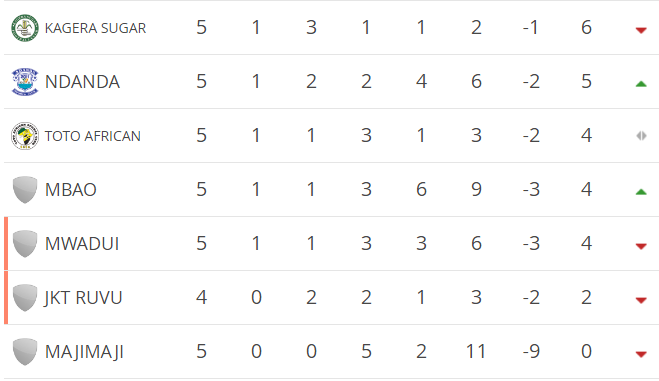Viewport: 659px width, 381px height.
Task: Open the TOTO AFRICAN team link
Action: tap(92, 136)
